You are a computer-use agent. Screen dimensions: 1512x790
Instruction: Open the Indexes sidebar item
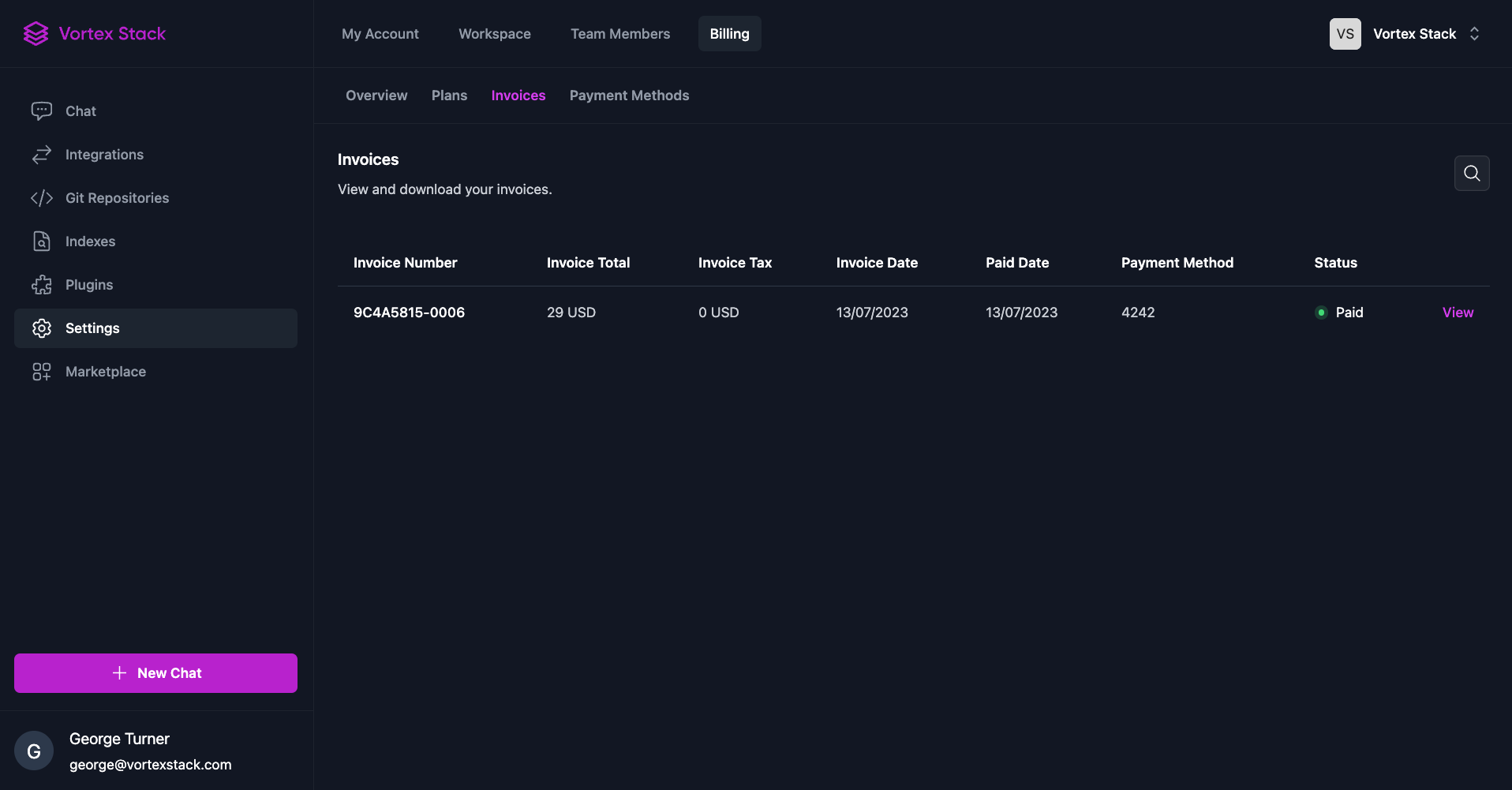click(155, 241)
